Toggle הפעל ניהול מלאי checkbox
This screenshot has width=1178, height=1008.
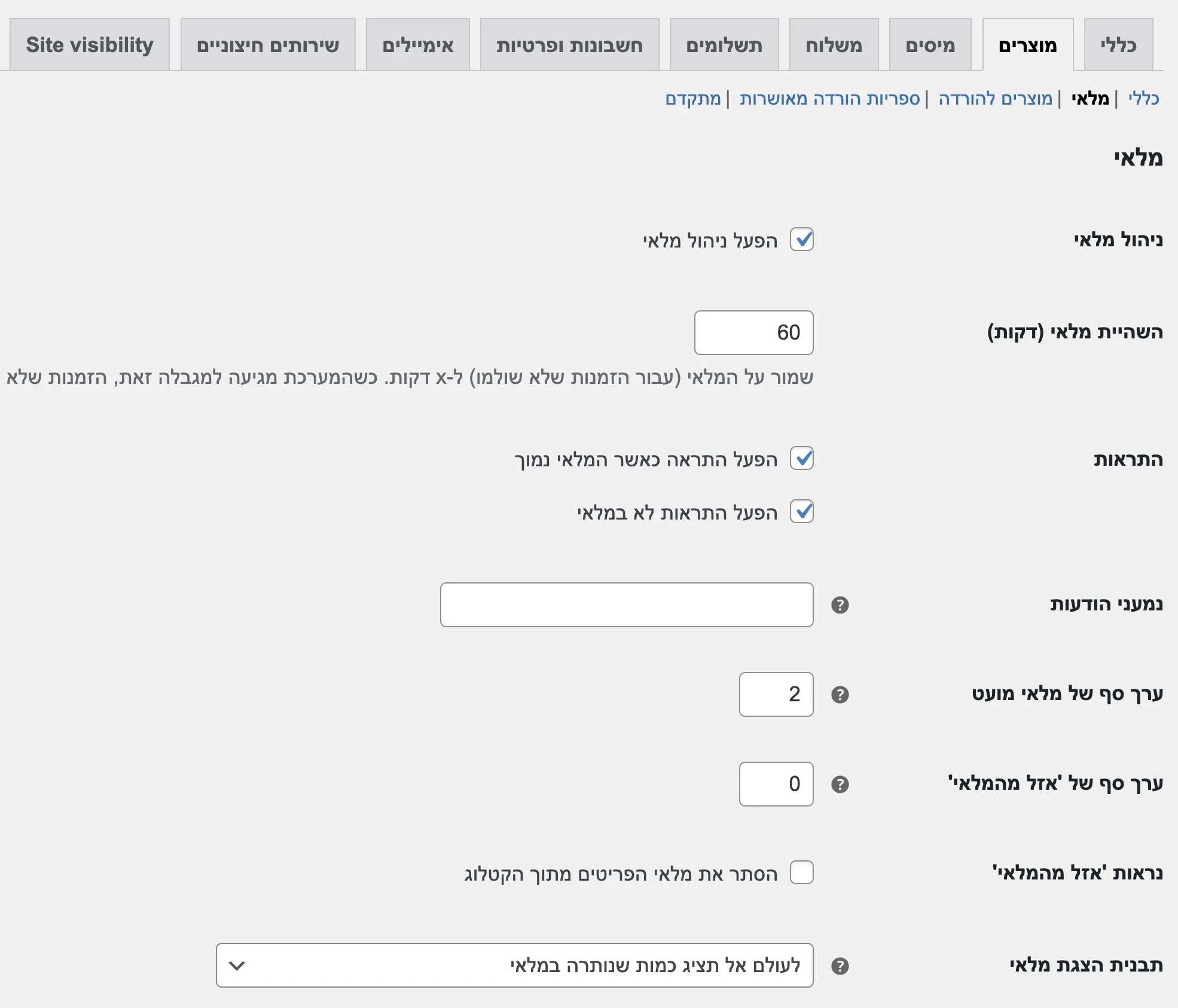[802, 239]
